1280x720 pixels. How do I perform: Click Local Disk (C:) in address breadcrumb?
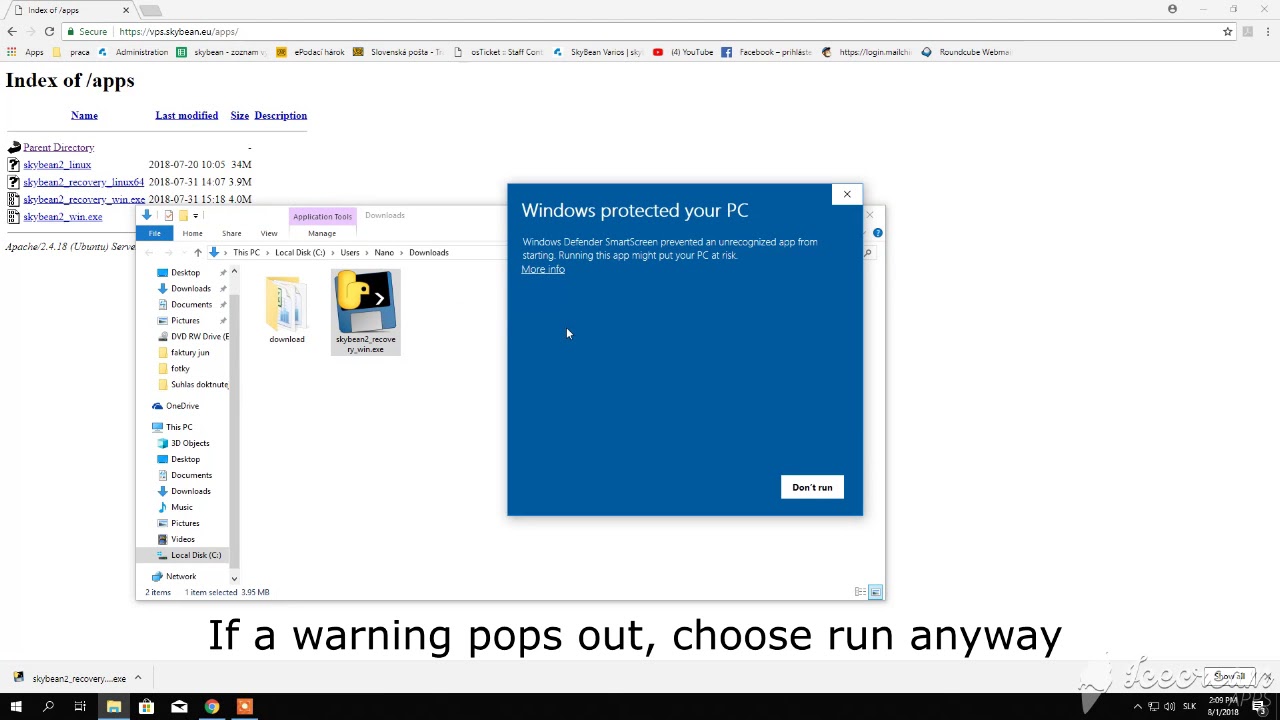click(x=300, y=253)
